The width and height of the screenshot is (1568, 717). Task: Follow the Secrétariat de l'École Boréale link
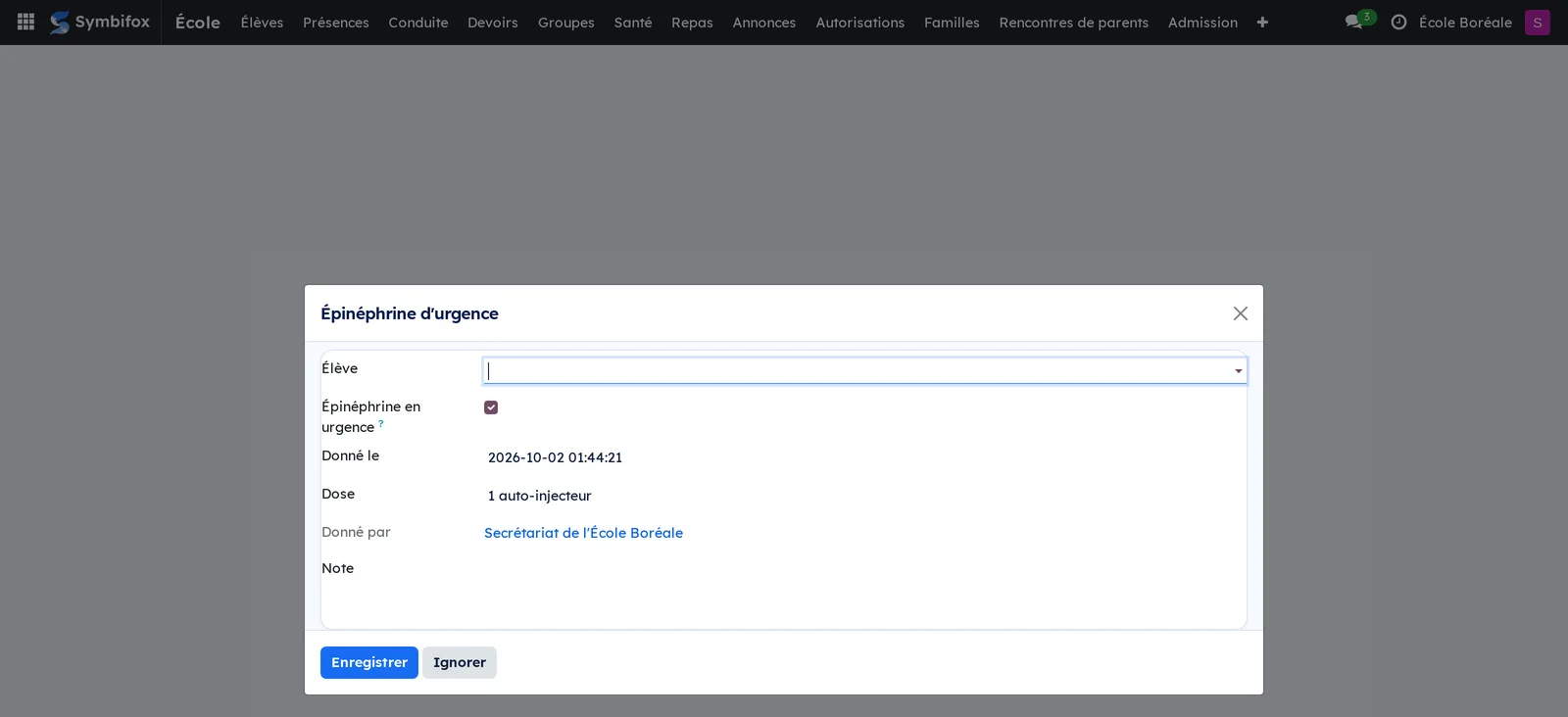[583, 533]
